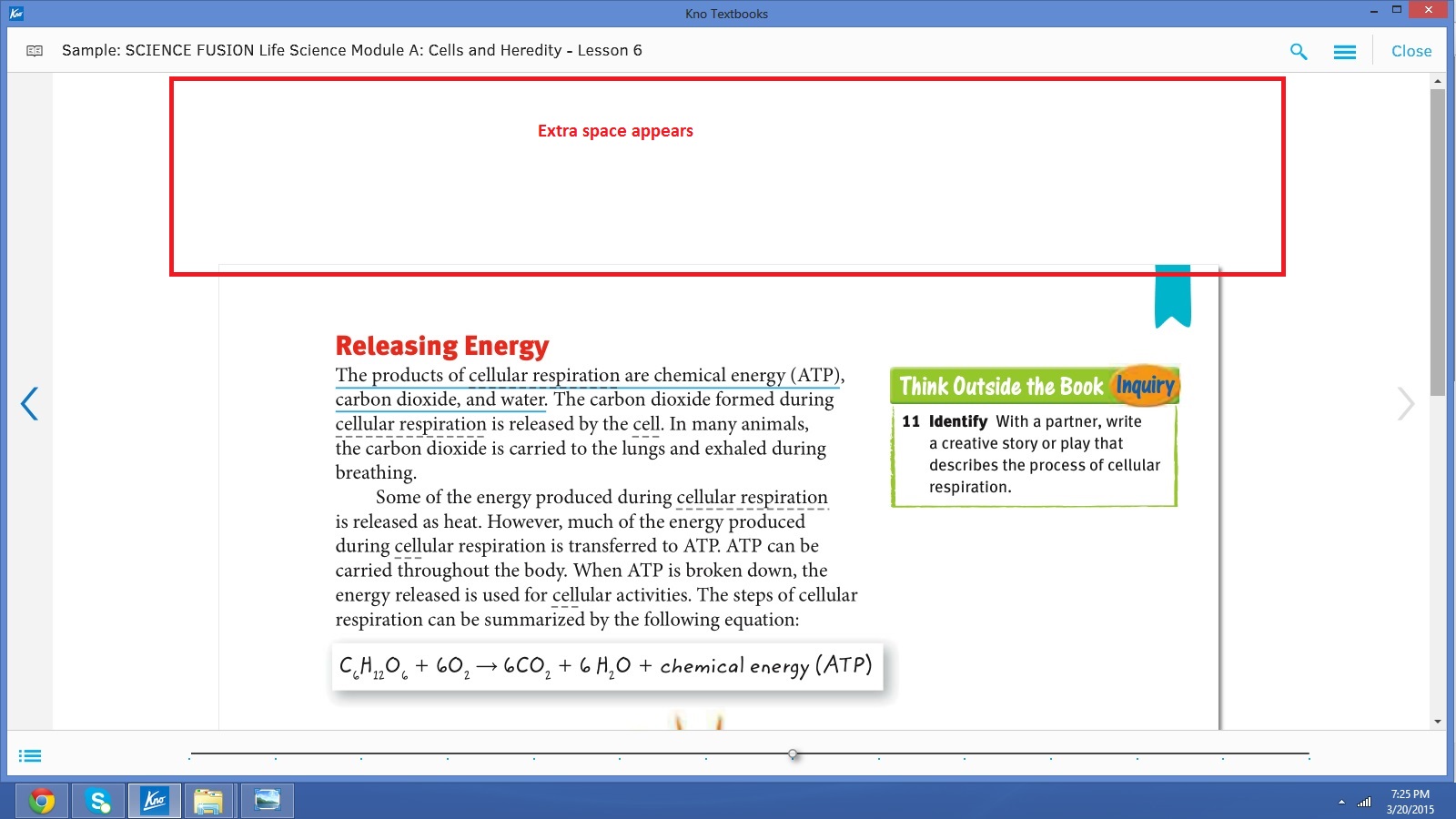The height and width of the screenshot is (819, 1456).
Task: Click "Think Outside the Book" banner
Action: tap(1001, 387)
